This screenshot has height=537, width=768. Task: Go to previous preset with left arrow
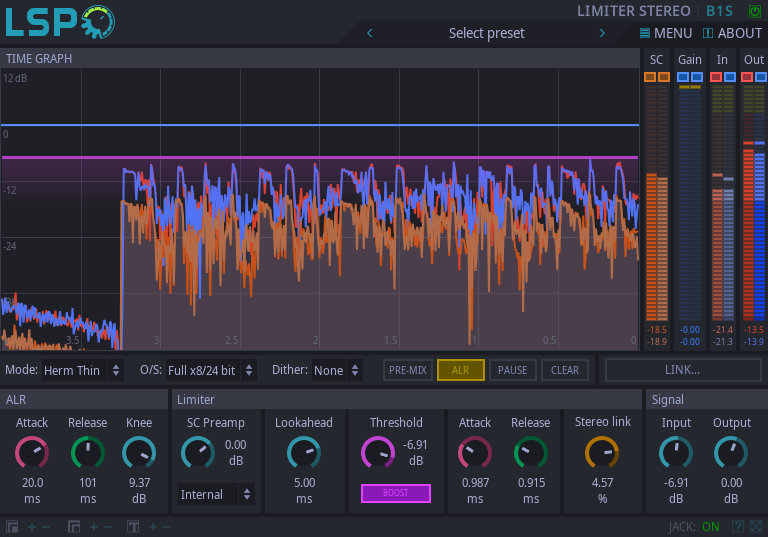click(370, 33)
